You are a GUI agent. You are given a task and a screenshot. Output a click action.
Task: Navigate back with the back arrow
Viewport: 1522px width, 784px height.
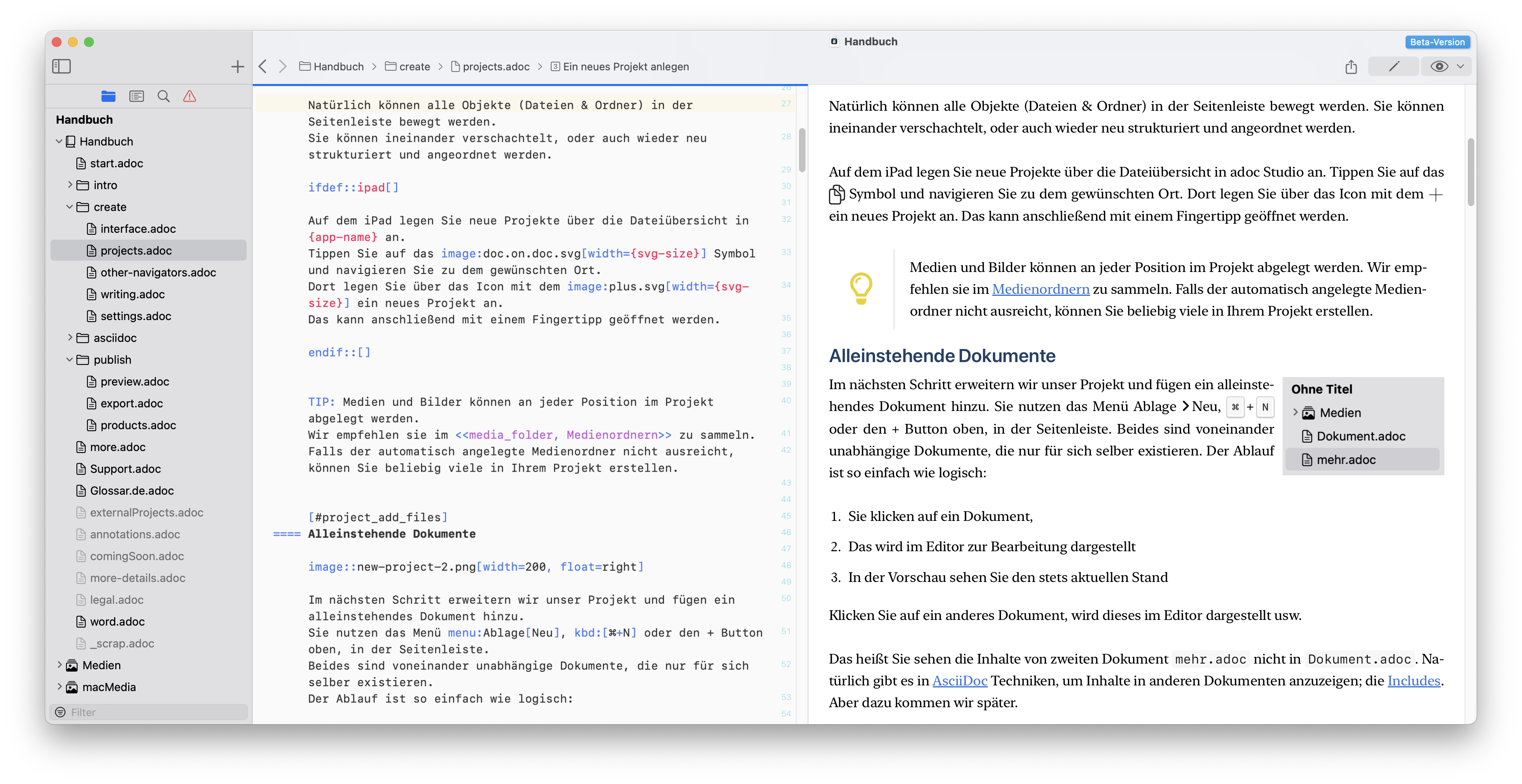point(262,66)
